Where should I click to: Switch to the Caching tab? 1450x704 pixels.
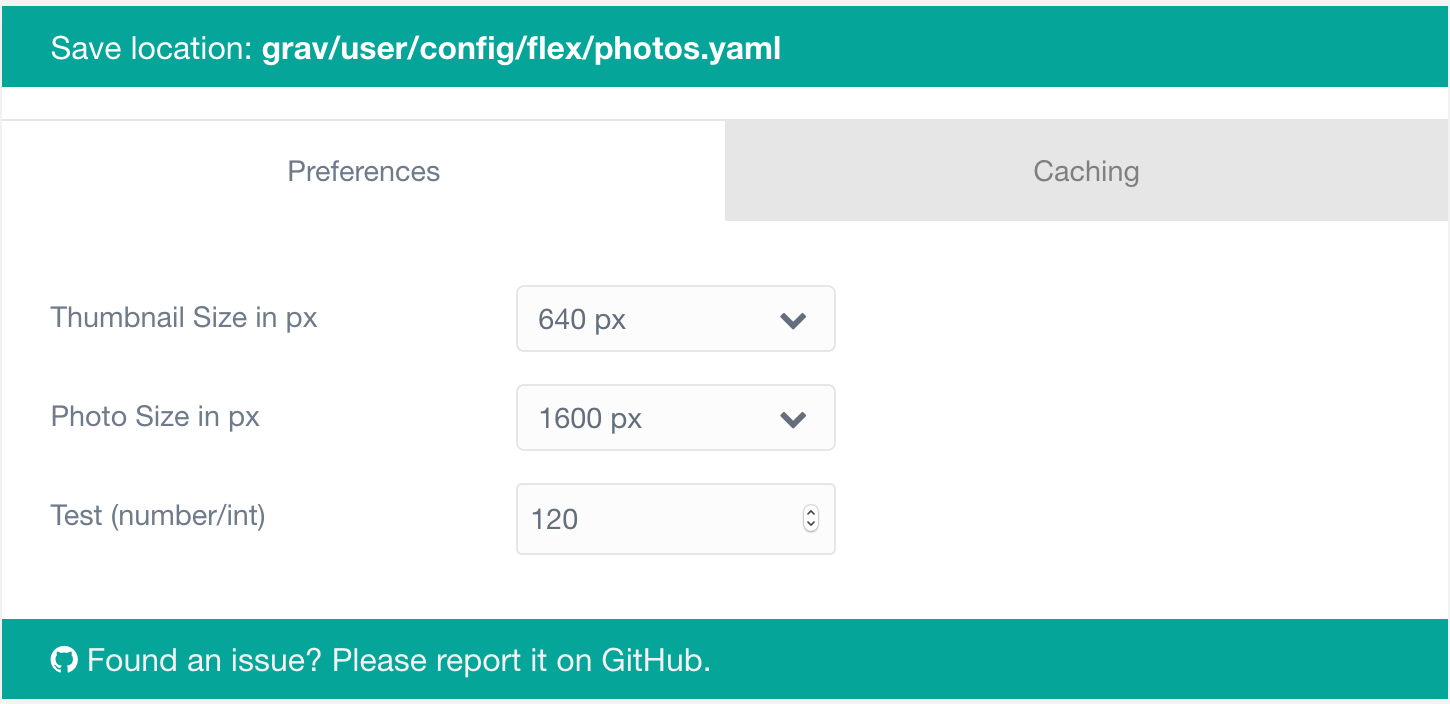1086,171
